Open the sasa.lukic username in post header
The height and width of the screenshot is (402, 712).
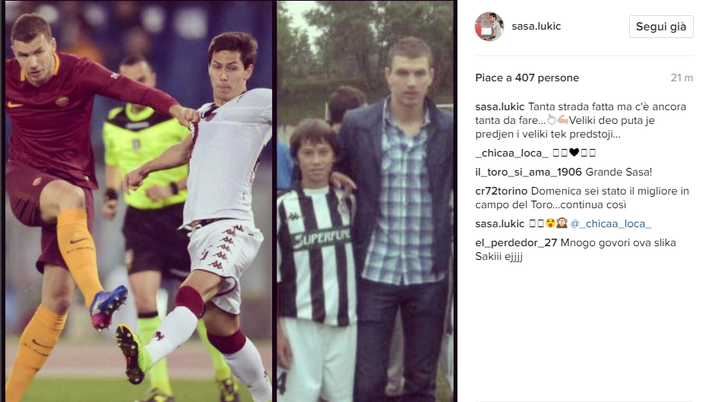tap(536, 26)
